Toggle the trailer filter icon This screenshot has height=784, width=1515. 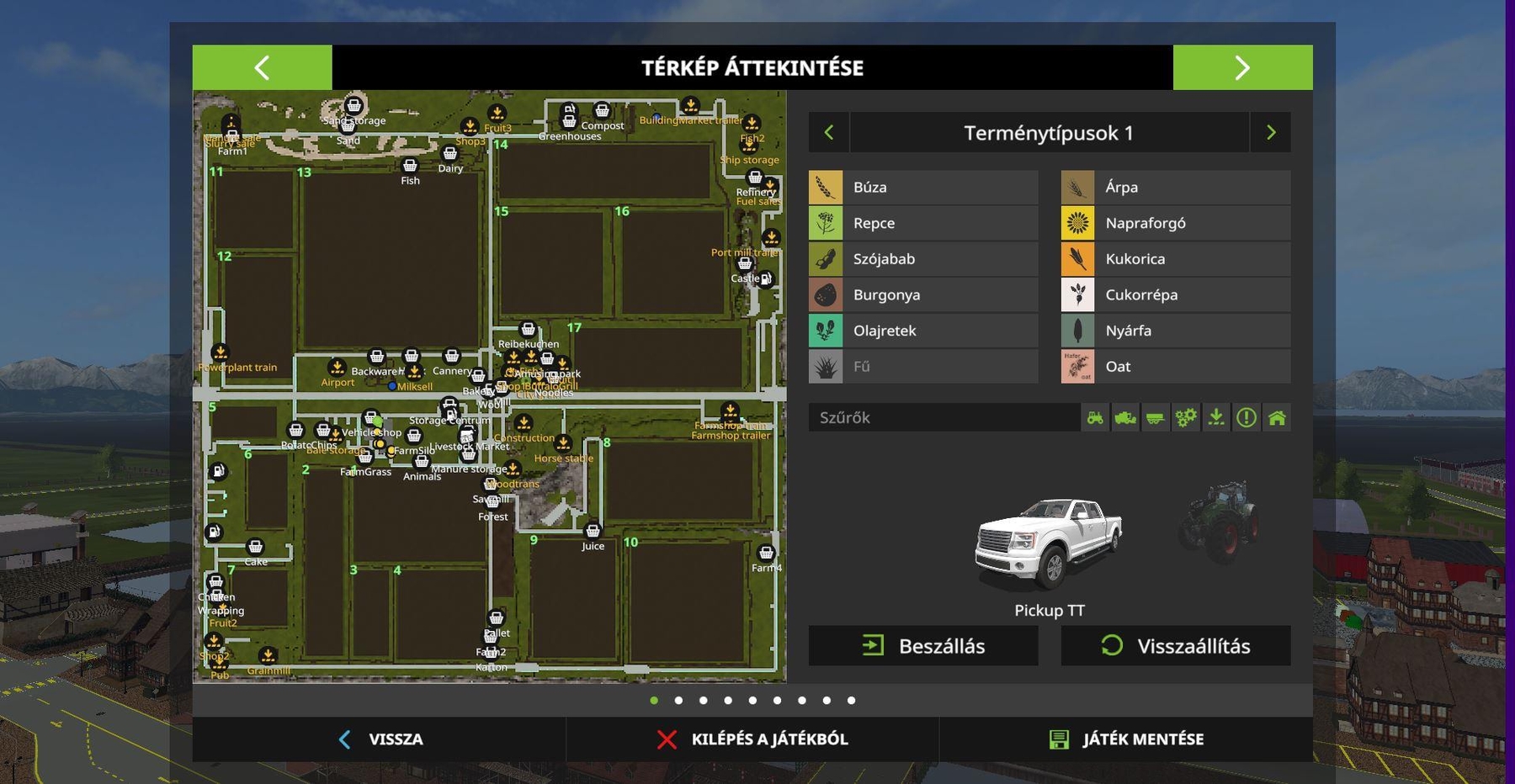(1156, 417)
